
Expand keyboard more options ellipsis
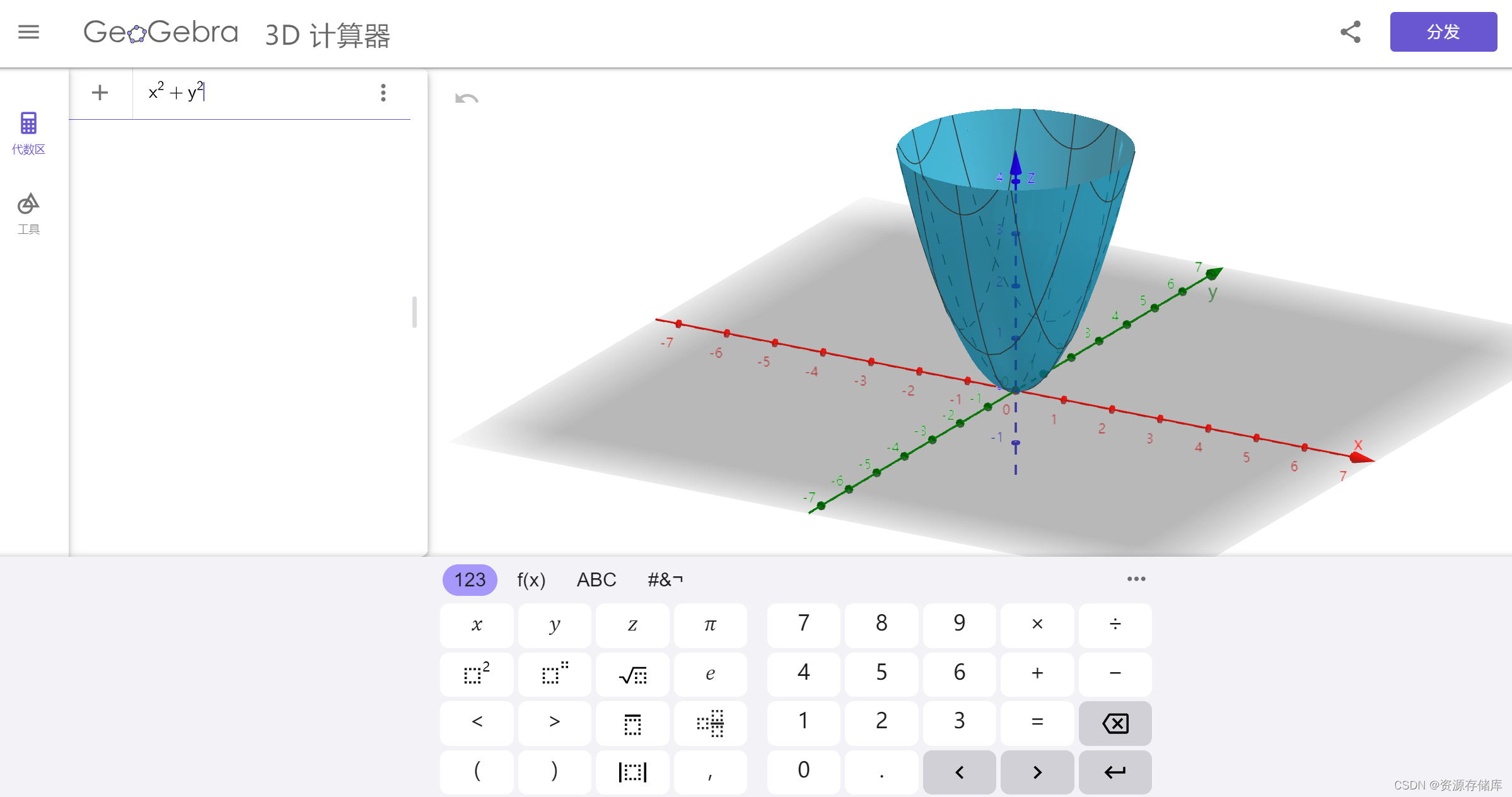coord(1136,579)
